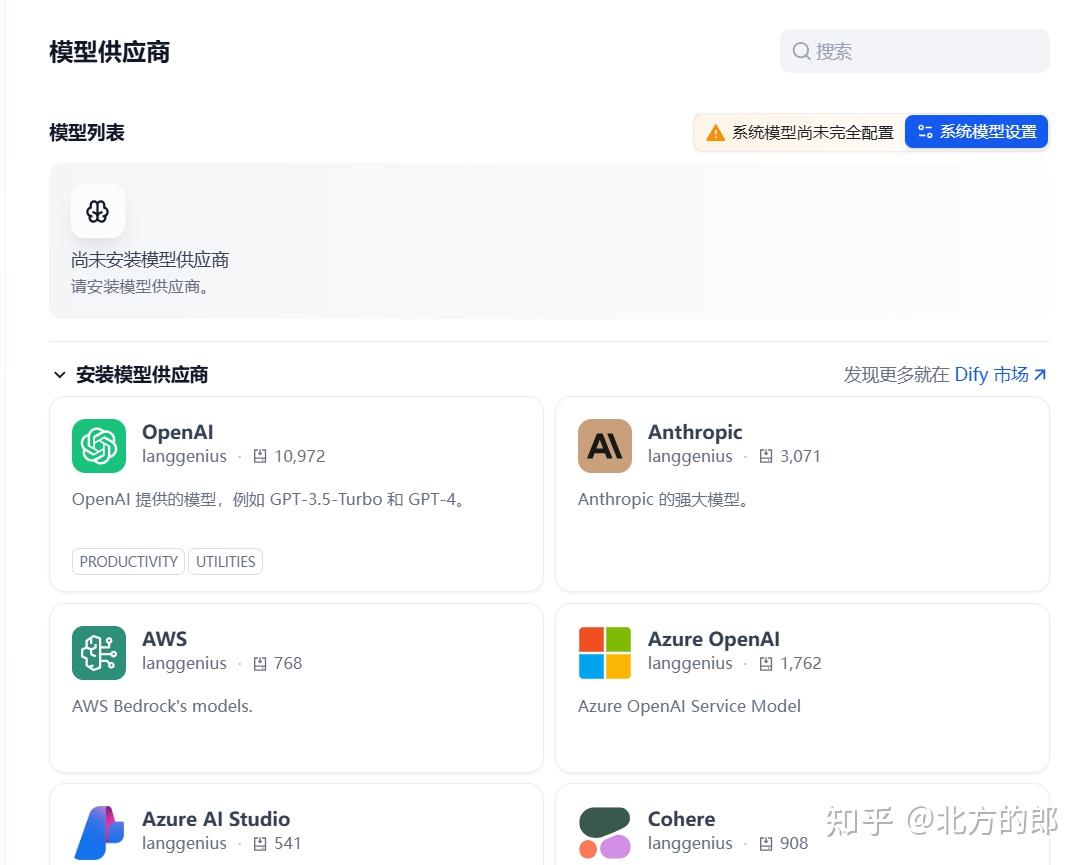The width and height of the screenshot is (1087, 865).
Task: Open 系统模型设置
Action: pyautogui.click(x=976, y=131)
